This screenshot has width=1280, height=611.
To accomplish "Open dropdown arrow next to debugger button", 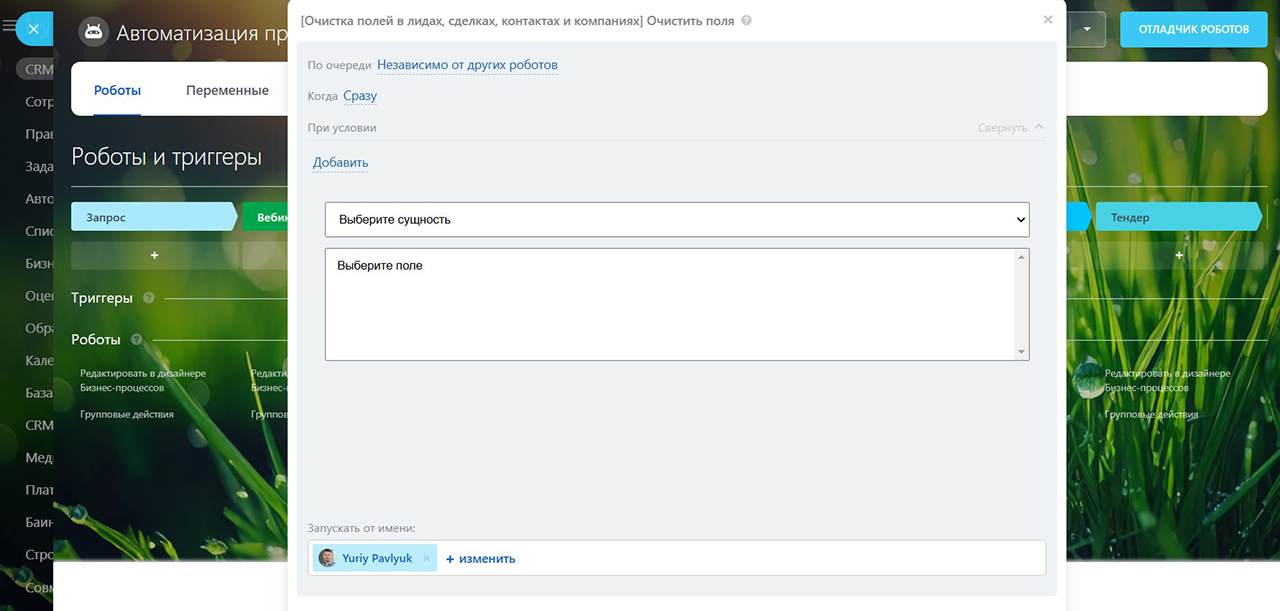I will pos(1087,29).
